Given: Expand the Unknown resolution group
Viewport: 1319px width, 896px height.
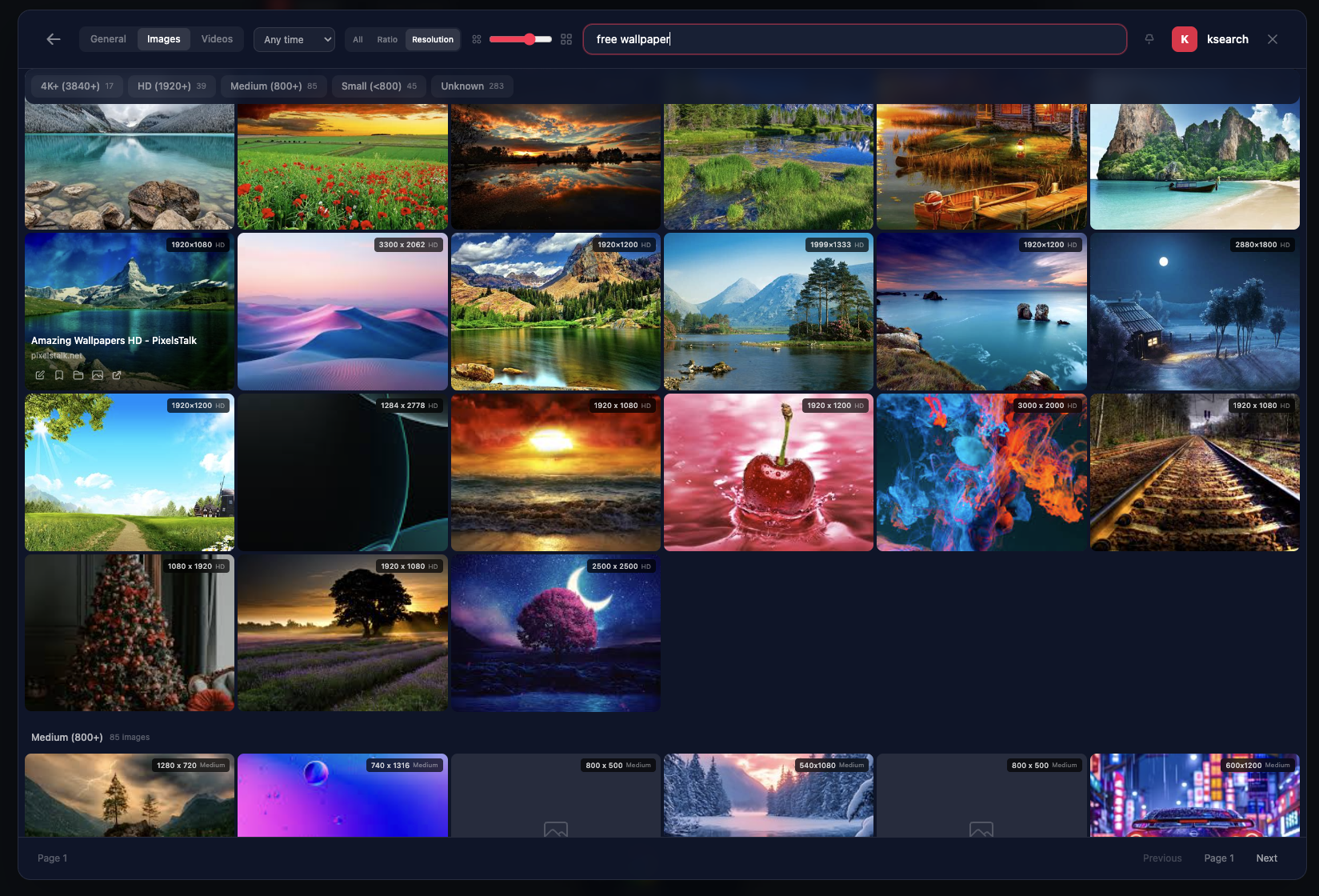Looking at the screenshot, I should pos(471,86).
